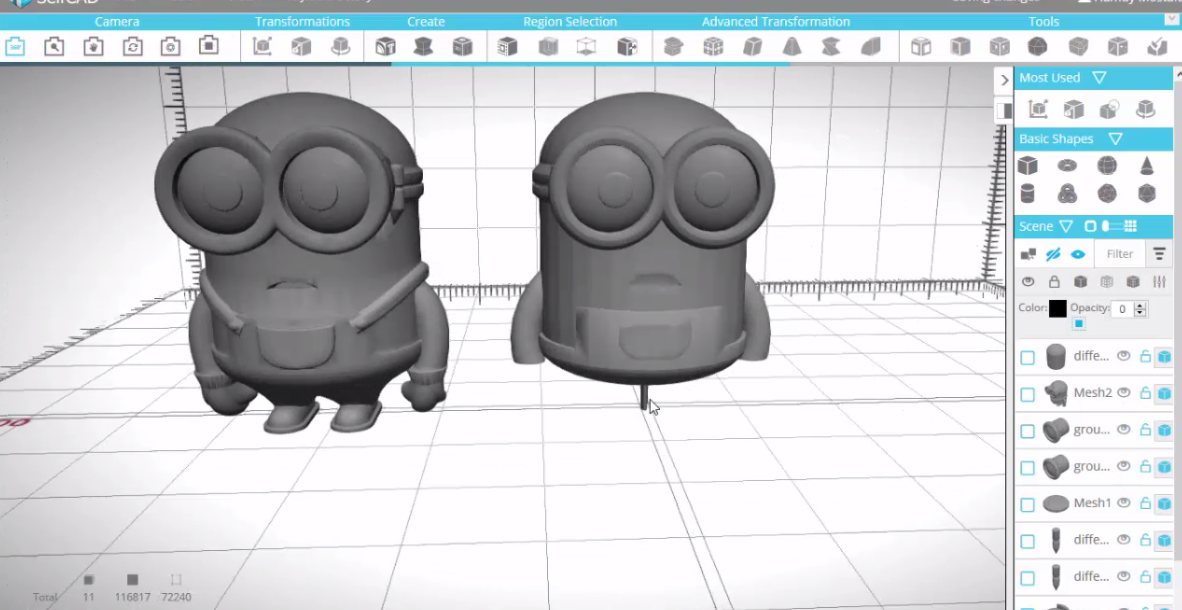Toggle the blue eye icon beside Filter
Viewport: 1182px width, 610px height.
click(1078, 254)
